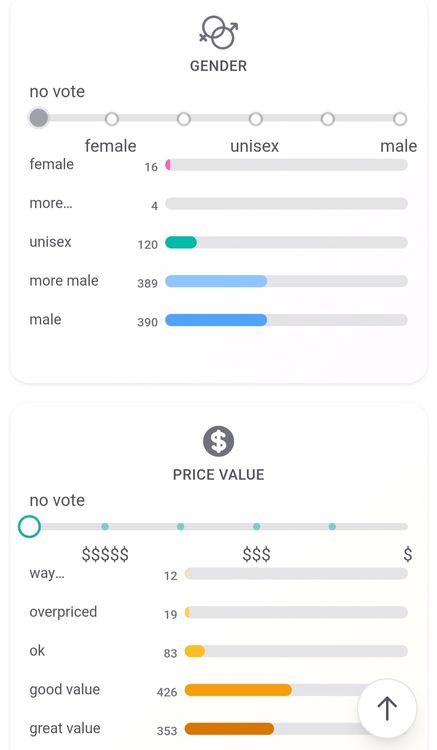
Task: Set the price slider to the $$$ dot
Action: [256, 527]
